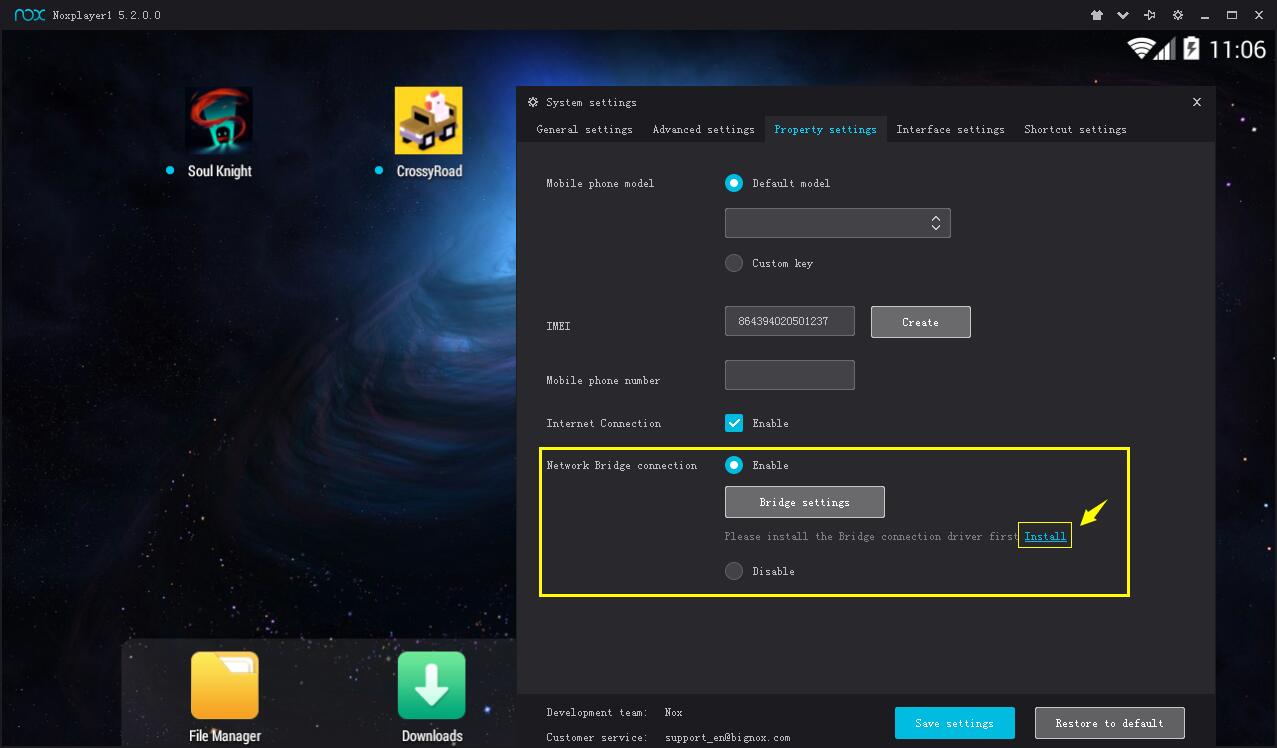Expand the title bar down-arrow menu
Screen dimensions: 1277x748
click(x=1123, y=15)
